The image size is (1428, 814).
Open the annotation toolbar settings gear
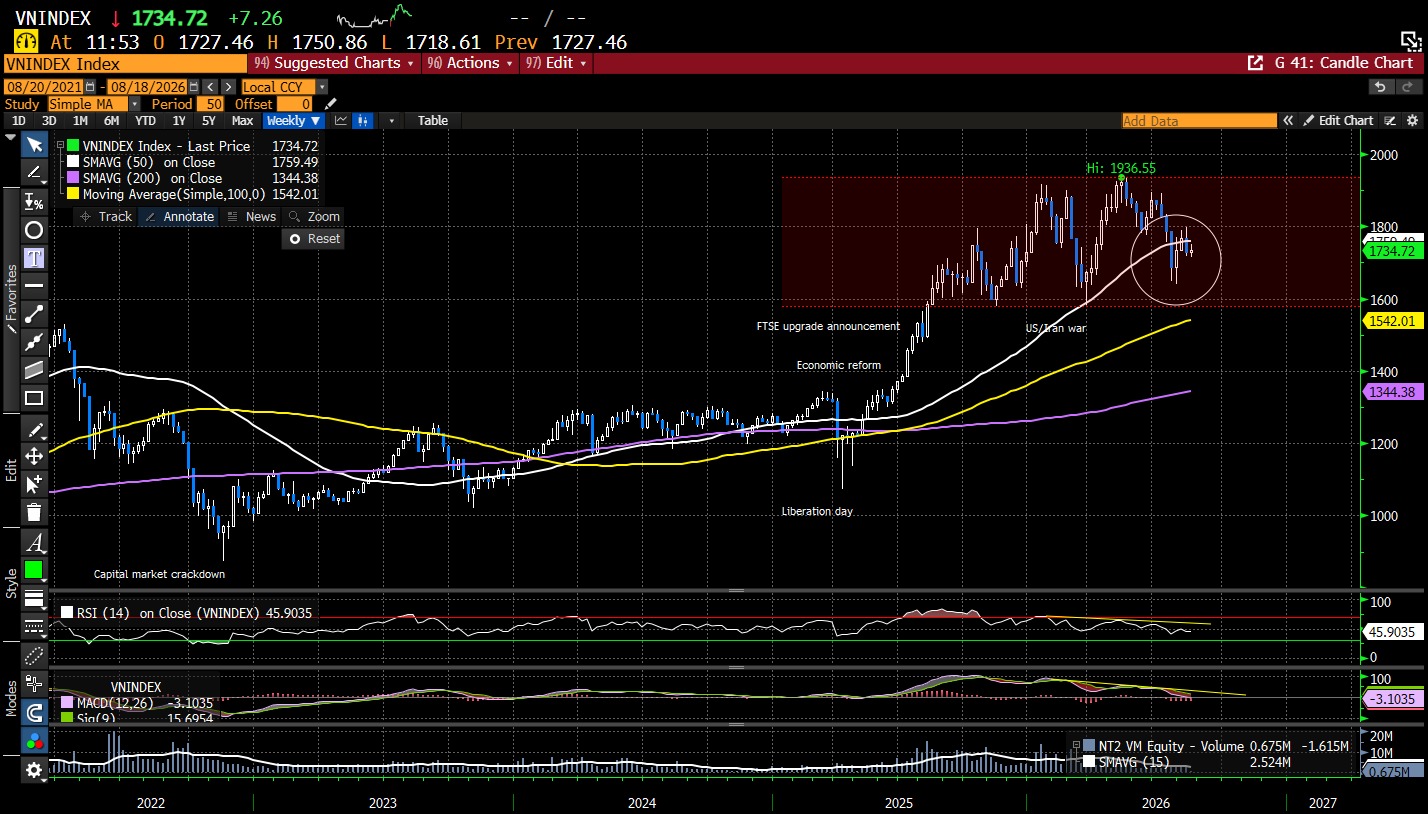tap(34, 770)
